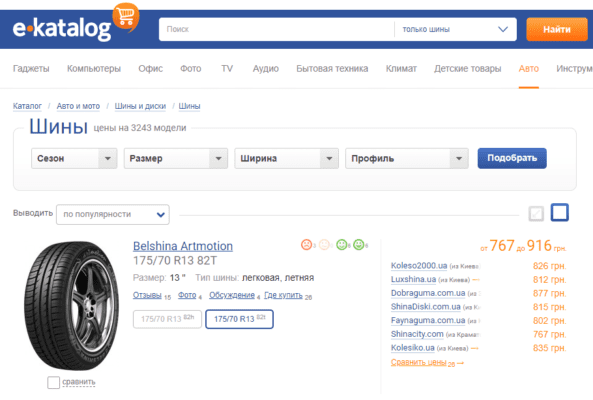Click the arrow icon next to Kolesiko.ua
The image size is (593, 400).
pos(475,348)
